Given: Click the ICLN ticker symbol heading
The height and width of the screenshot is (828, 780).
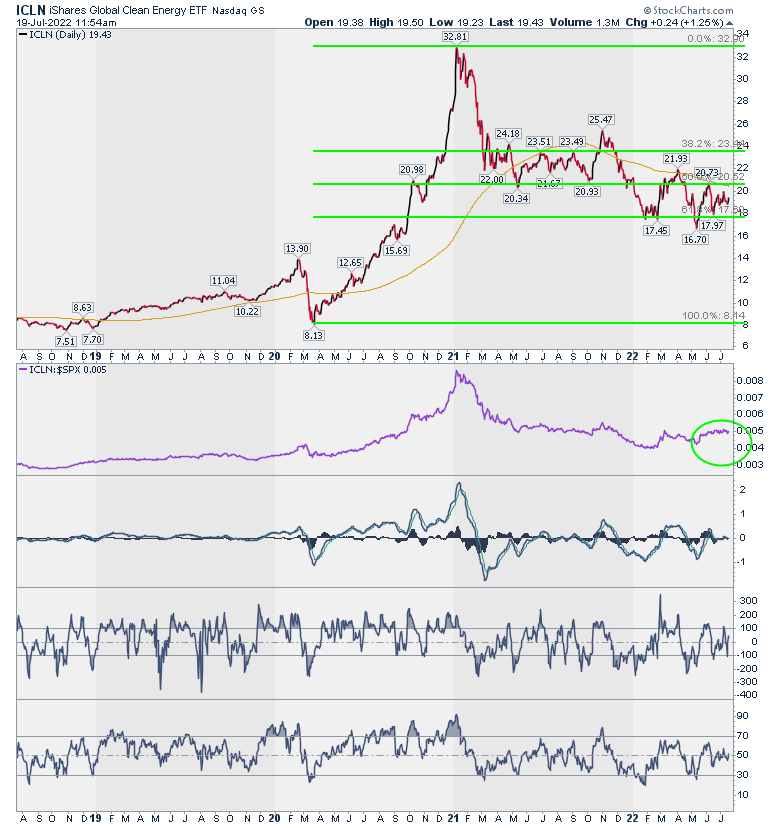Looking at the screenshot, I should click(31, 10).
